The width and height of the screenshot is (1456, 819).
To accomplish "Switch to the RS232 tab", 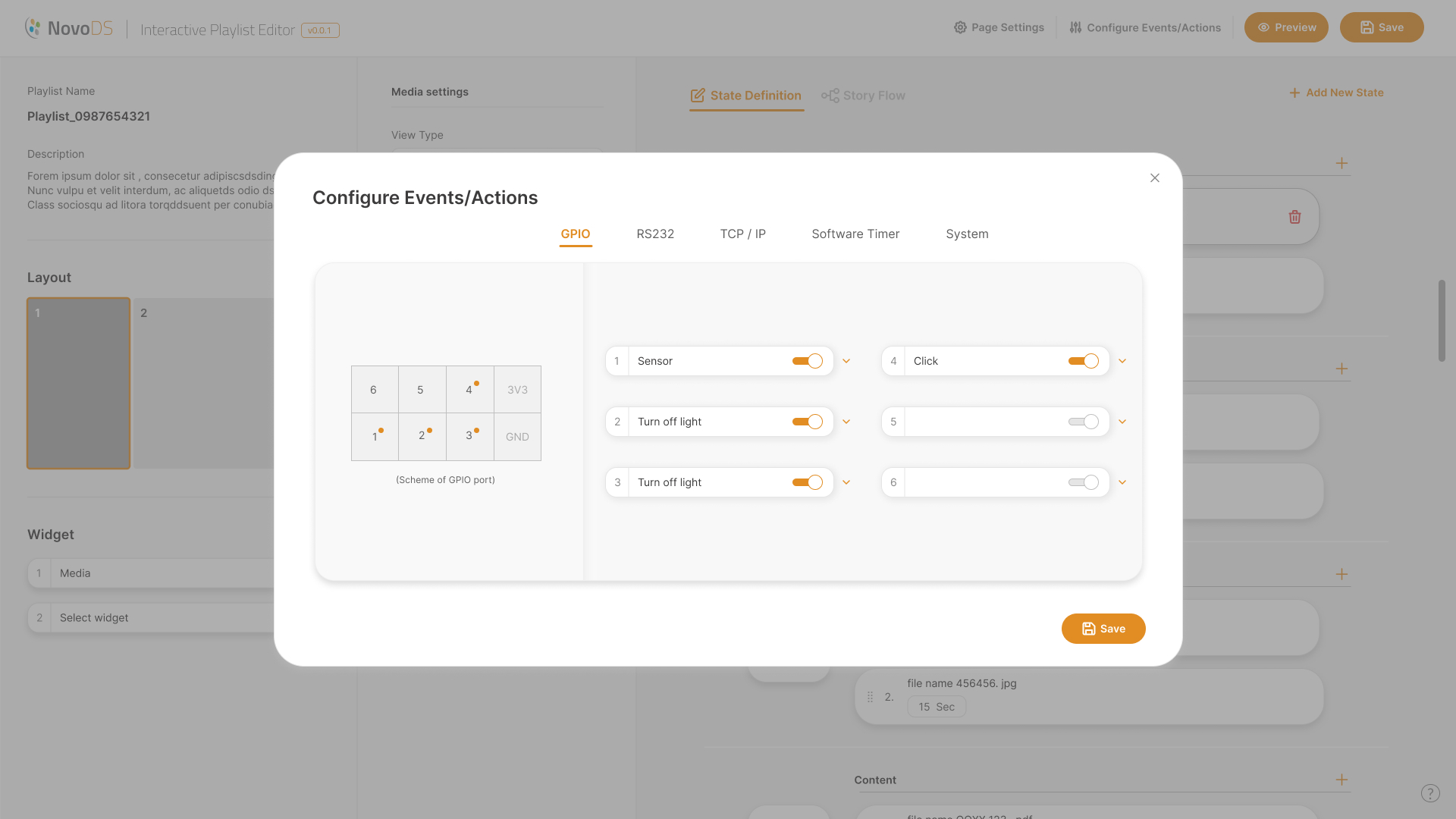I will pyautogui.click(x=655, y=234).
